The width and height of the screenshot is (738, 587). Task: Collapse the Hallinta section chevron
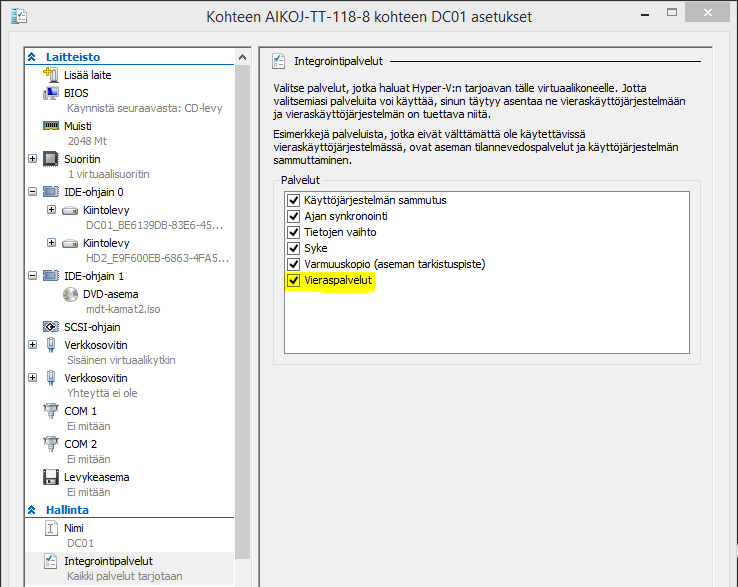pos(32,510)
